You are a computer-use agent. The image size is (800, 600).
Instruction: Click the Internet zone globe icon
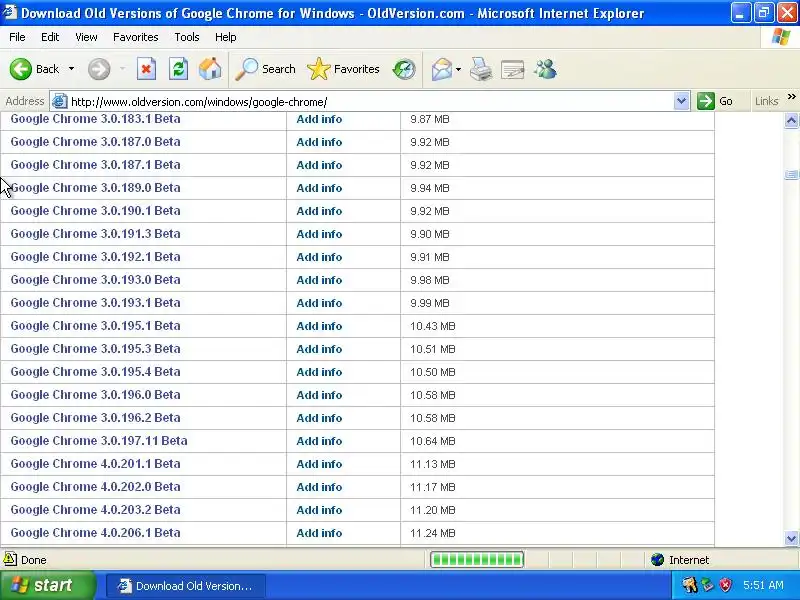click(657, 560)
